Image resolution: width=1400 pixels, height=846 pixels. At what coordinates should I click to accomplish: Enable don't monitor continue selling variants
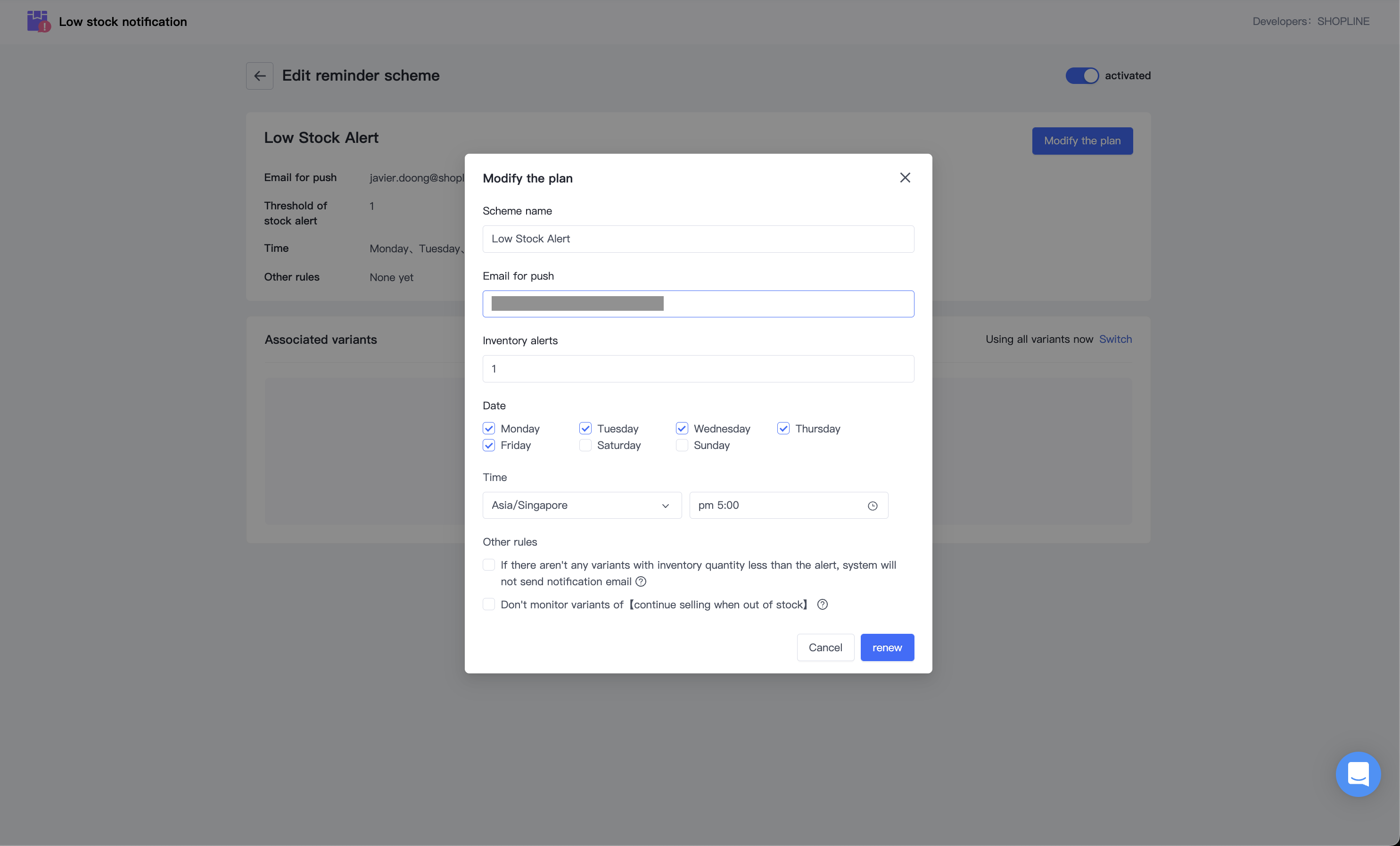coord(489,605)
